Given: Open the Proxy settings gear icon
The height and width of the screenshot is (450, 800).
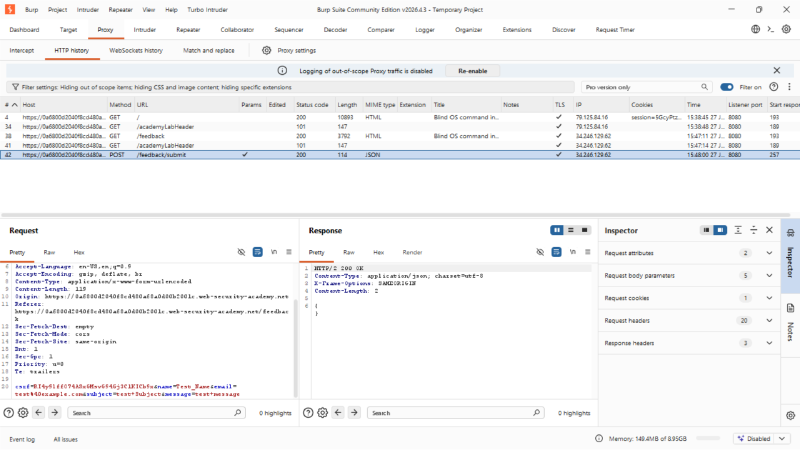Looking at the screenshot, I should click(x=266, y=51).
